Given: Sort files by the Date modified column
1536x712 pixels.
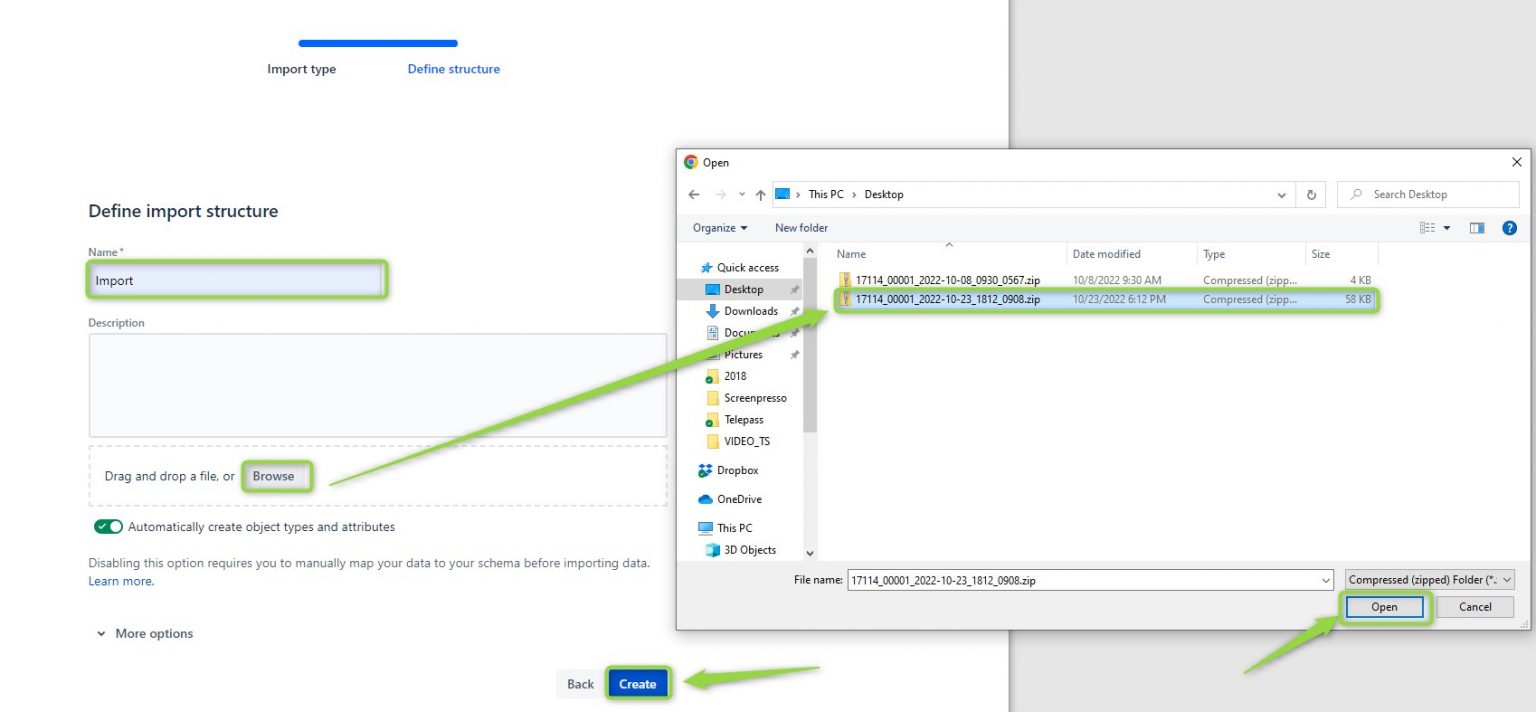Looking at the screenshot, I should (1105, 254).
